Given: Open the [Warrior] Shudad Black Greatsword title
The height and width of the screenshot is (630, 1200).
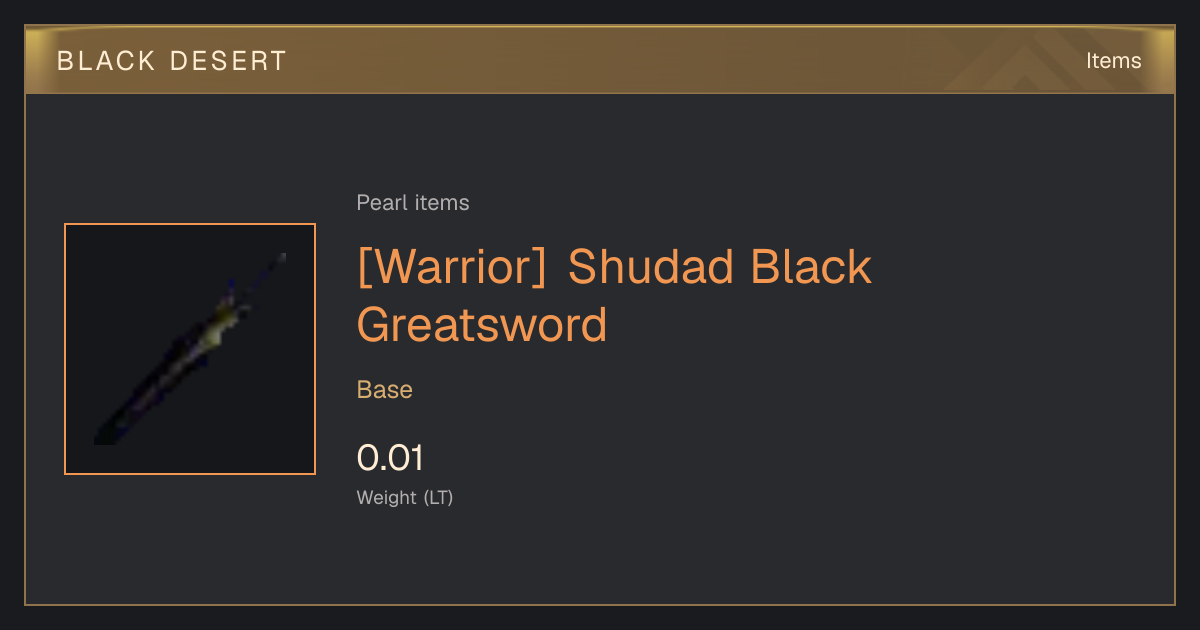Looking at the screenshot, I should click(614, 296).
